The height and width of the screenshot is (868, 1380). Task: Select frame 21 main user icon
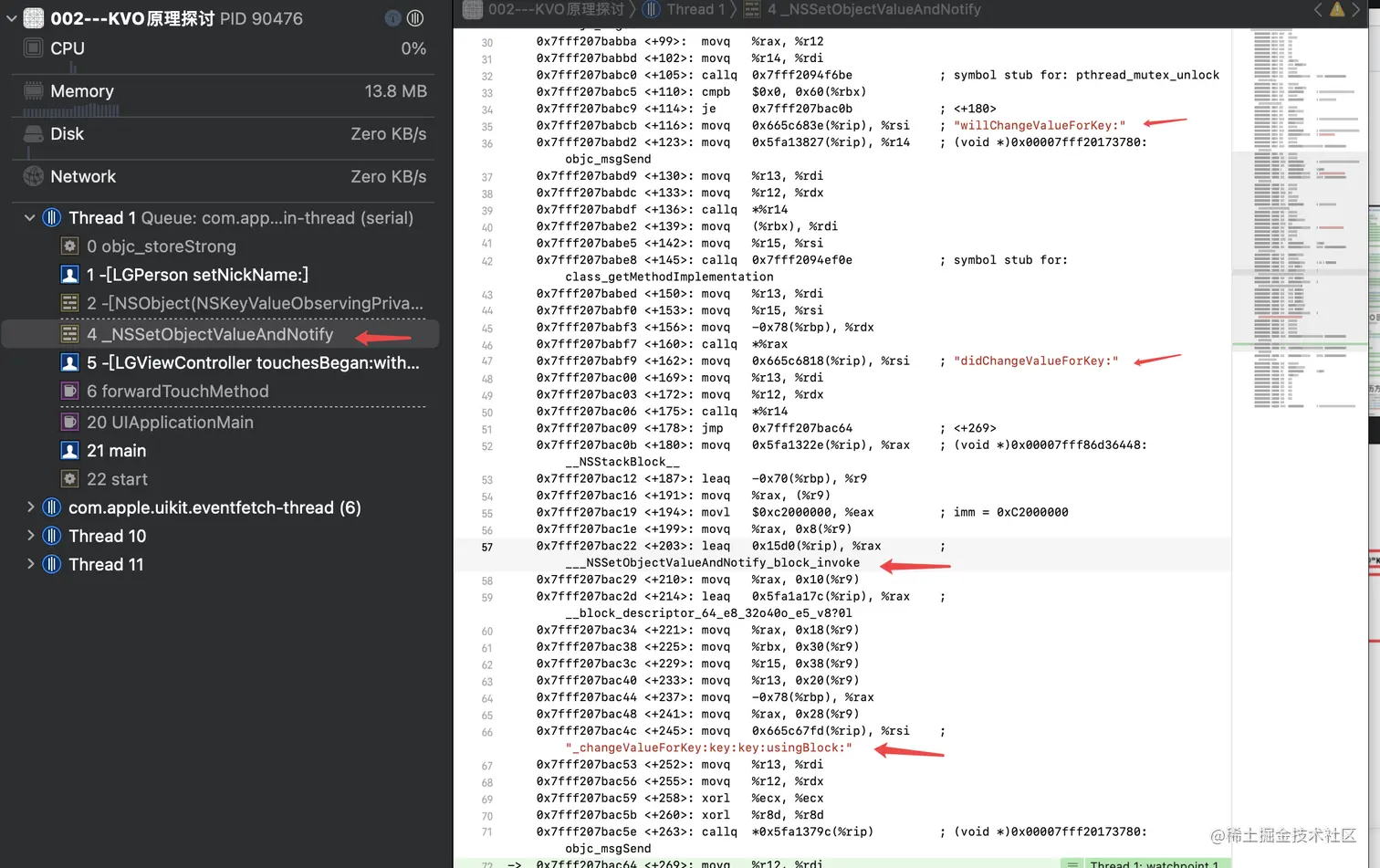[69, 451]
